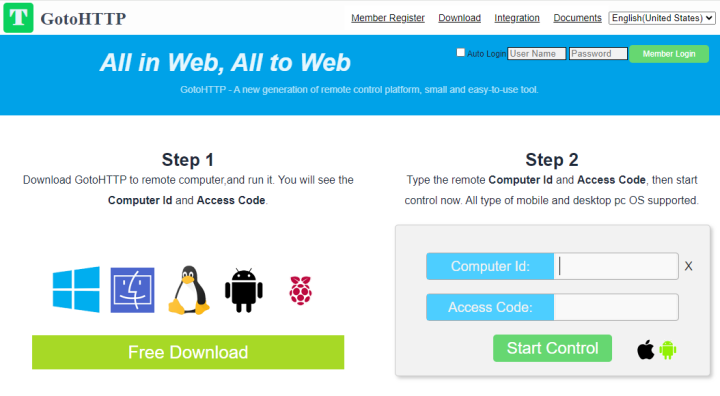This screenshot has height=396, width=720.
Task: Focus the Password field
Action: point(598,54)
